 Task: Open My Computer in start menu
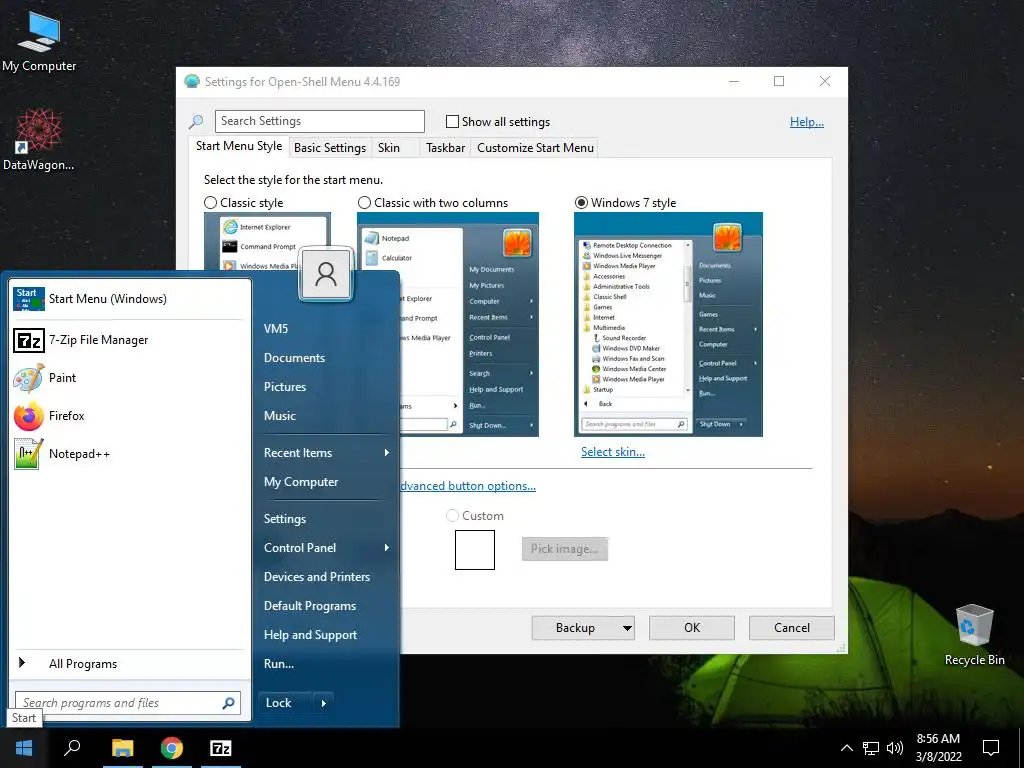tap(301, 482)
